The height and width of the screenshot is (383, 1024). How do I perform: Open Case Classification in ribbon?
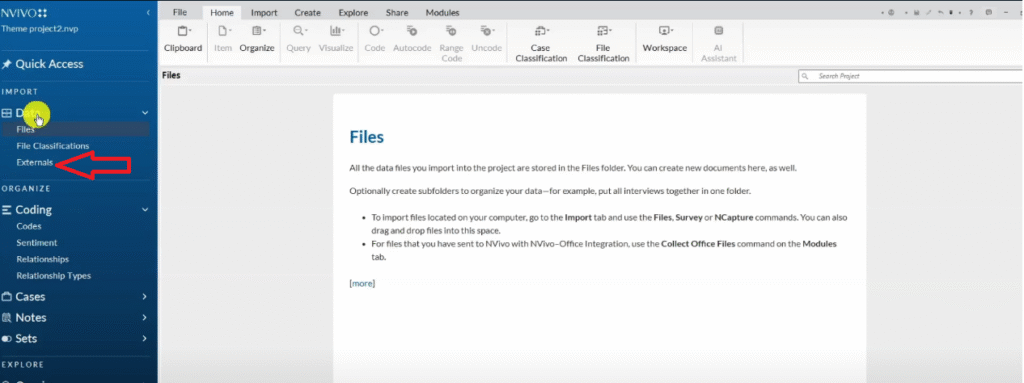[541, 44]
